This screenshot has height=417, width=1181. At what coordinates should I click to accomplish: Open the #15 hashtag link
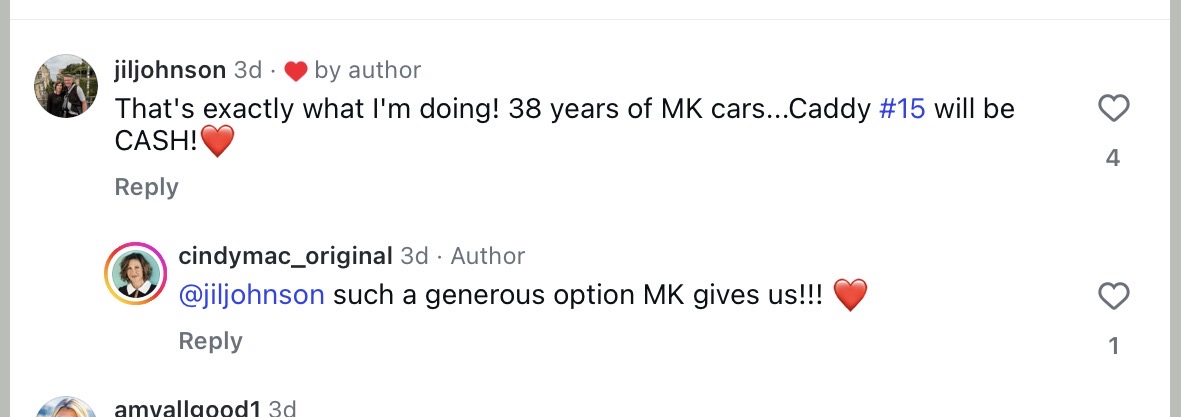tap(902, 108)
